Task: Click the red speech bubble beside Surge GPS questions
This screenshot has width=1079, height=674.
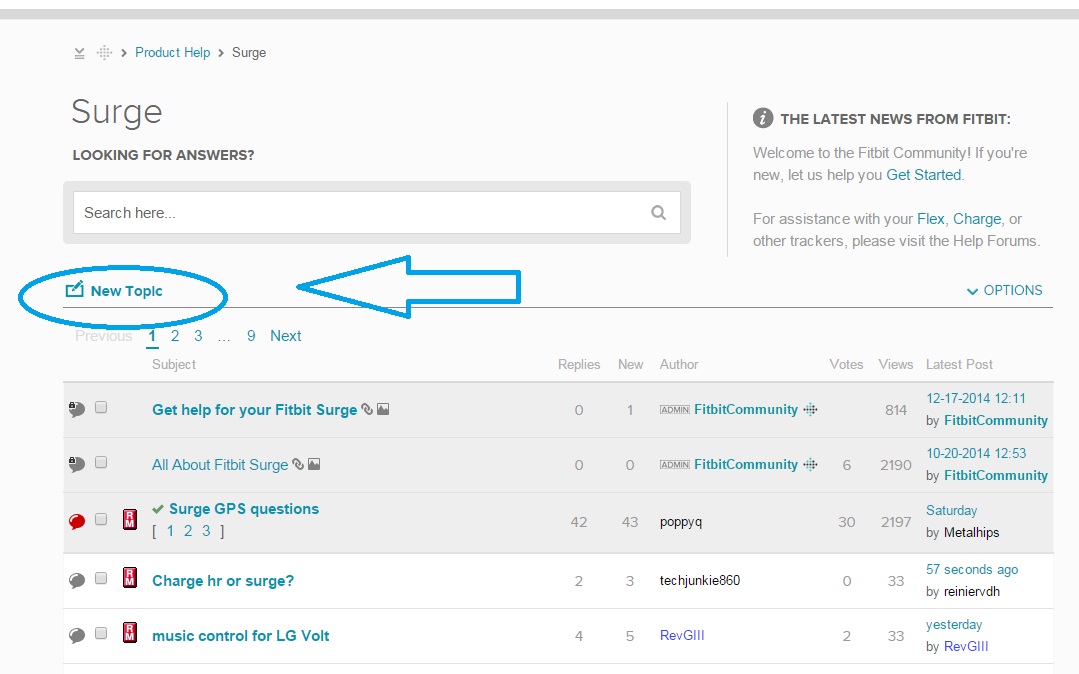Action: 77,521
